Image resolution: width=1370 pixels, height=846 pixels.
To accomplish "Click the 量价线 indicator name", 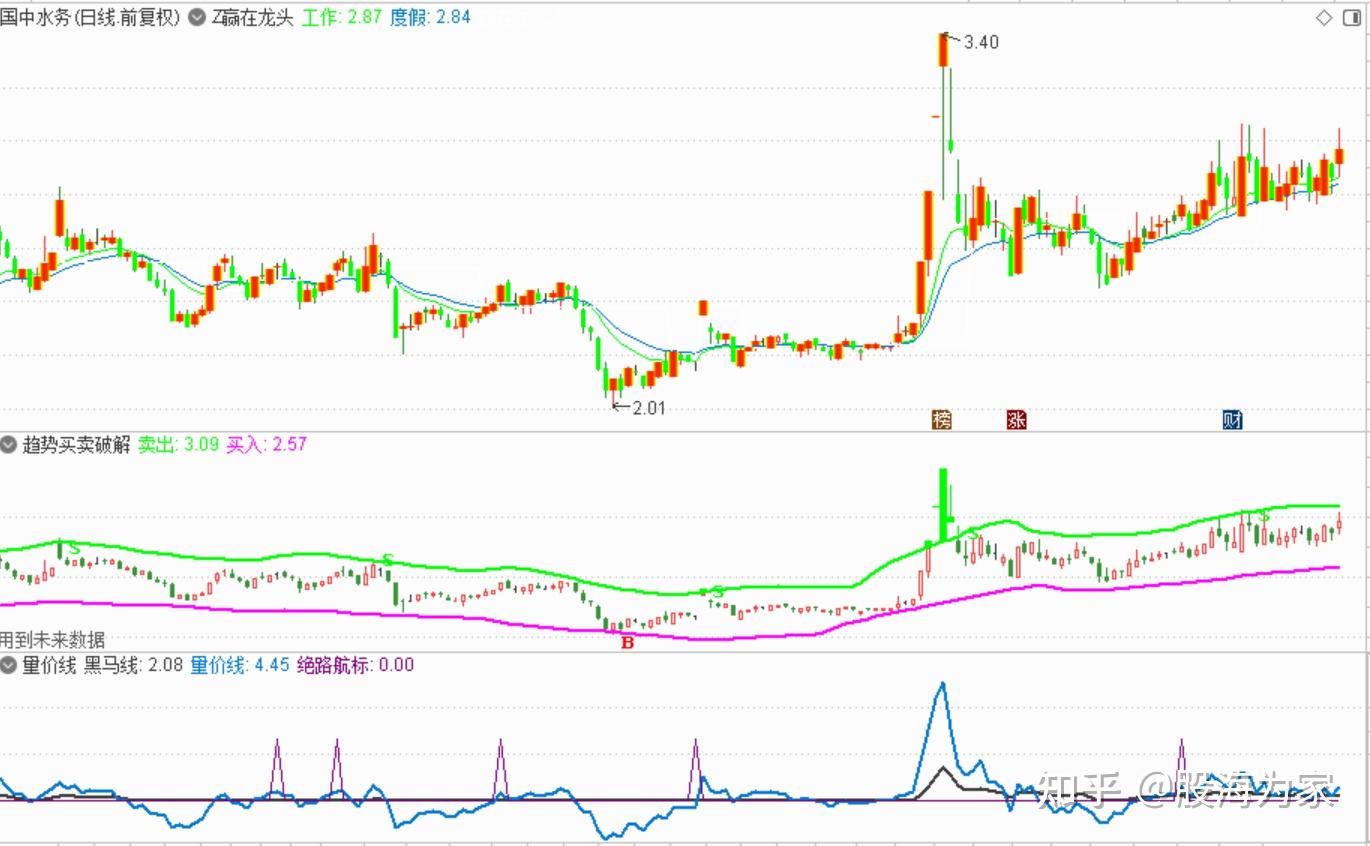I will 50,664.
